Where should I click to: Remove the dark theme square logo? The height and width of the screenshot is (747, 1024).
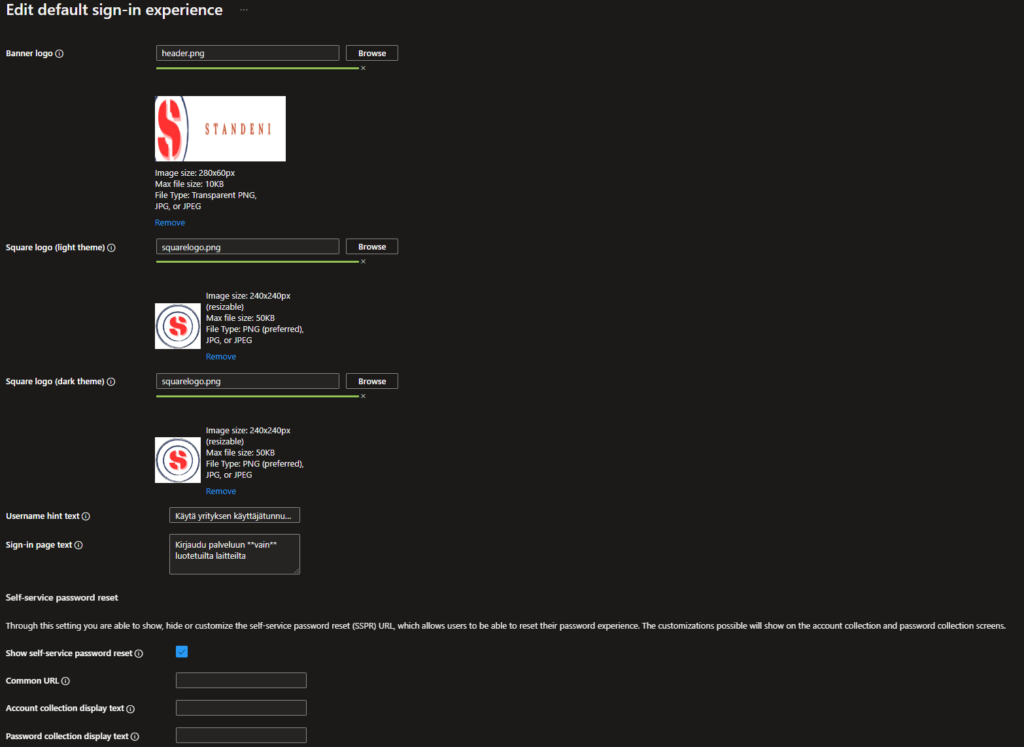tap(221, 491)
